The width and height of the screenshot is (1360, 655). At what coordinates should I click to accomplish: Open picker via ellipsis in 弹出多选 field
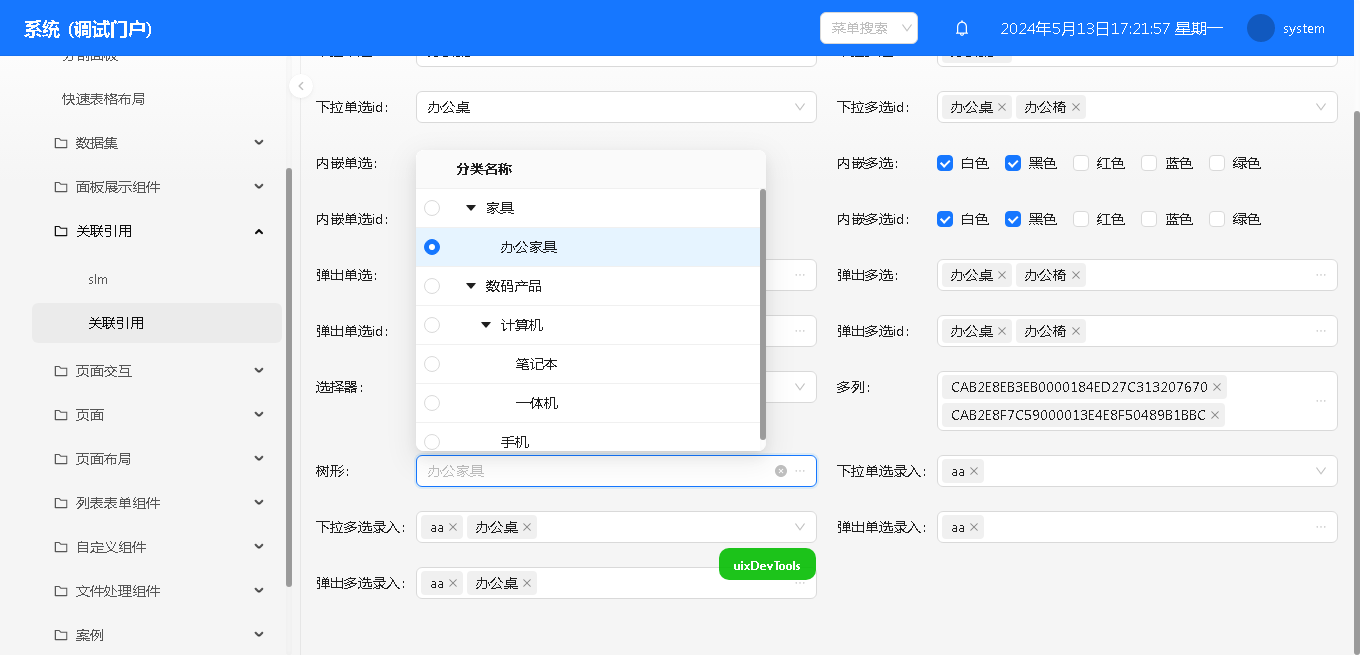[1321, 275]
